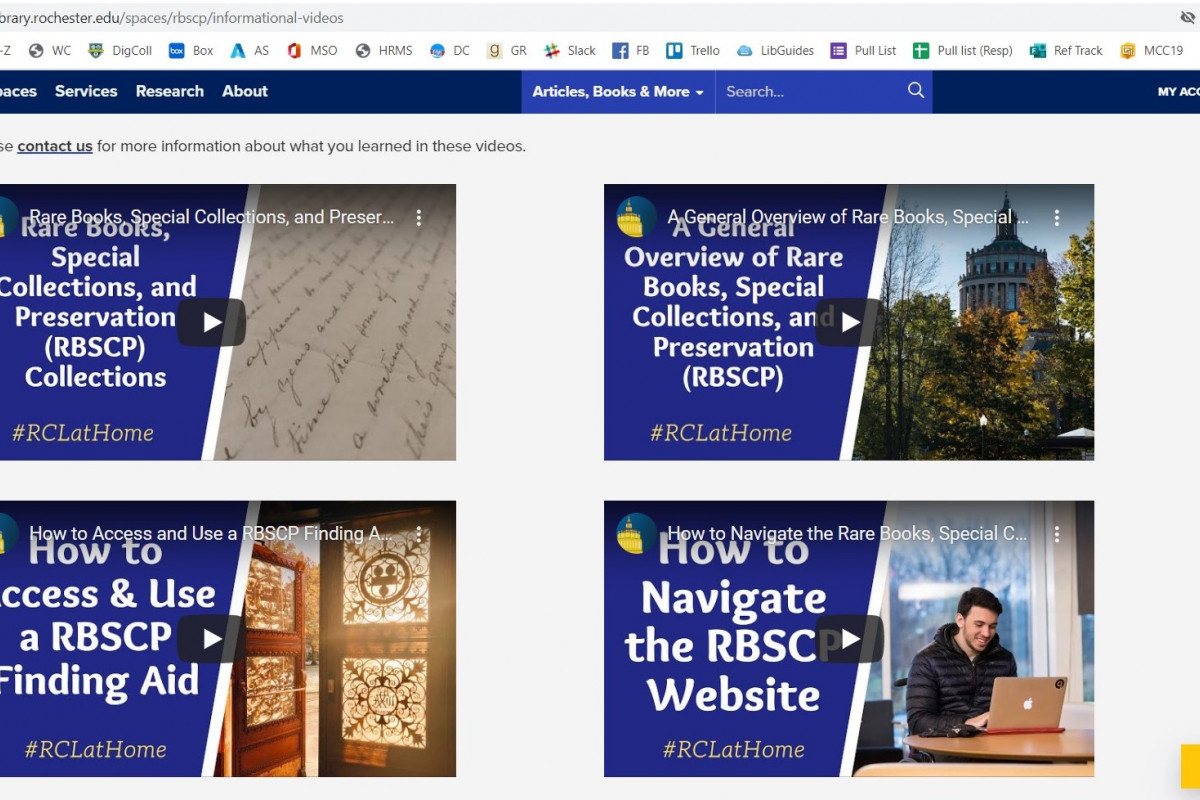Open the Research menu

pyautogui.click(x=170, y=91)
